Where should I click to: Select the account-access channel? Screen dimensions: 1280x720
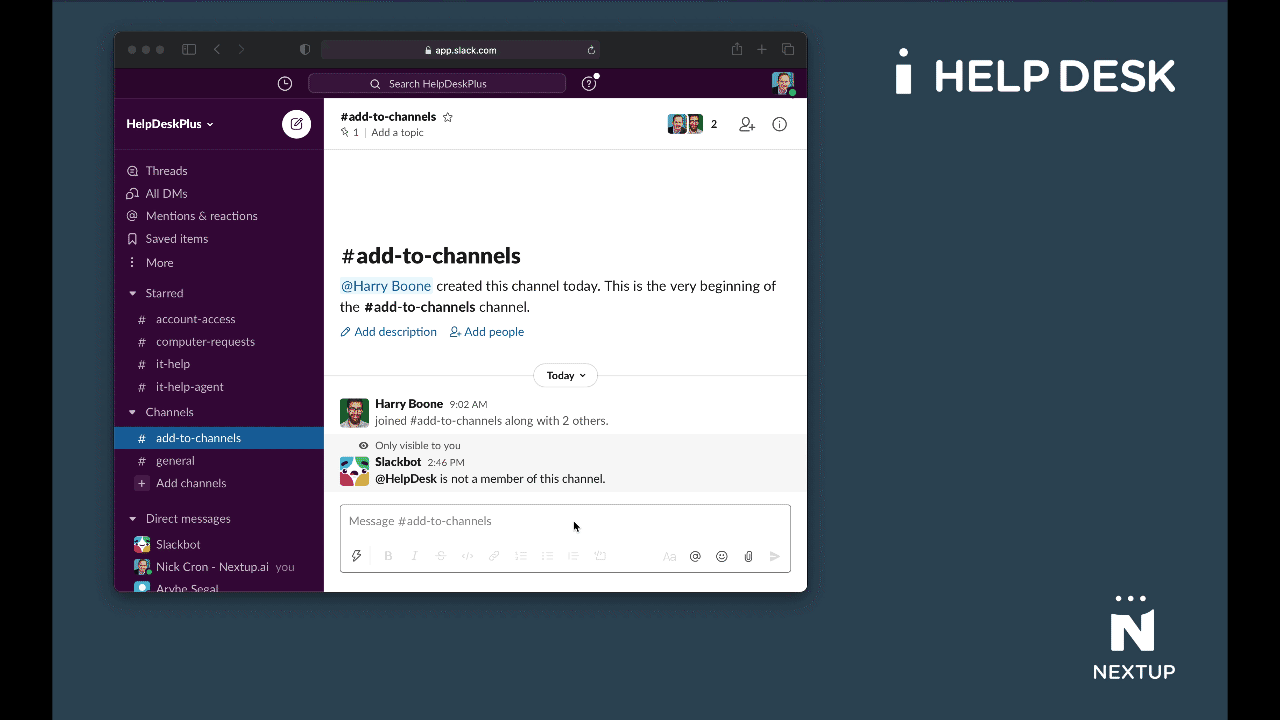click(219, 319)
